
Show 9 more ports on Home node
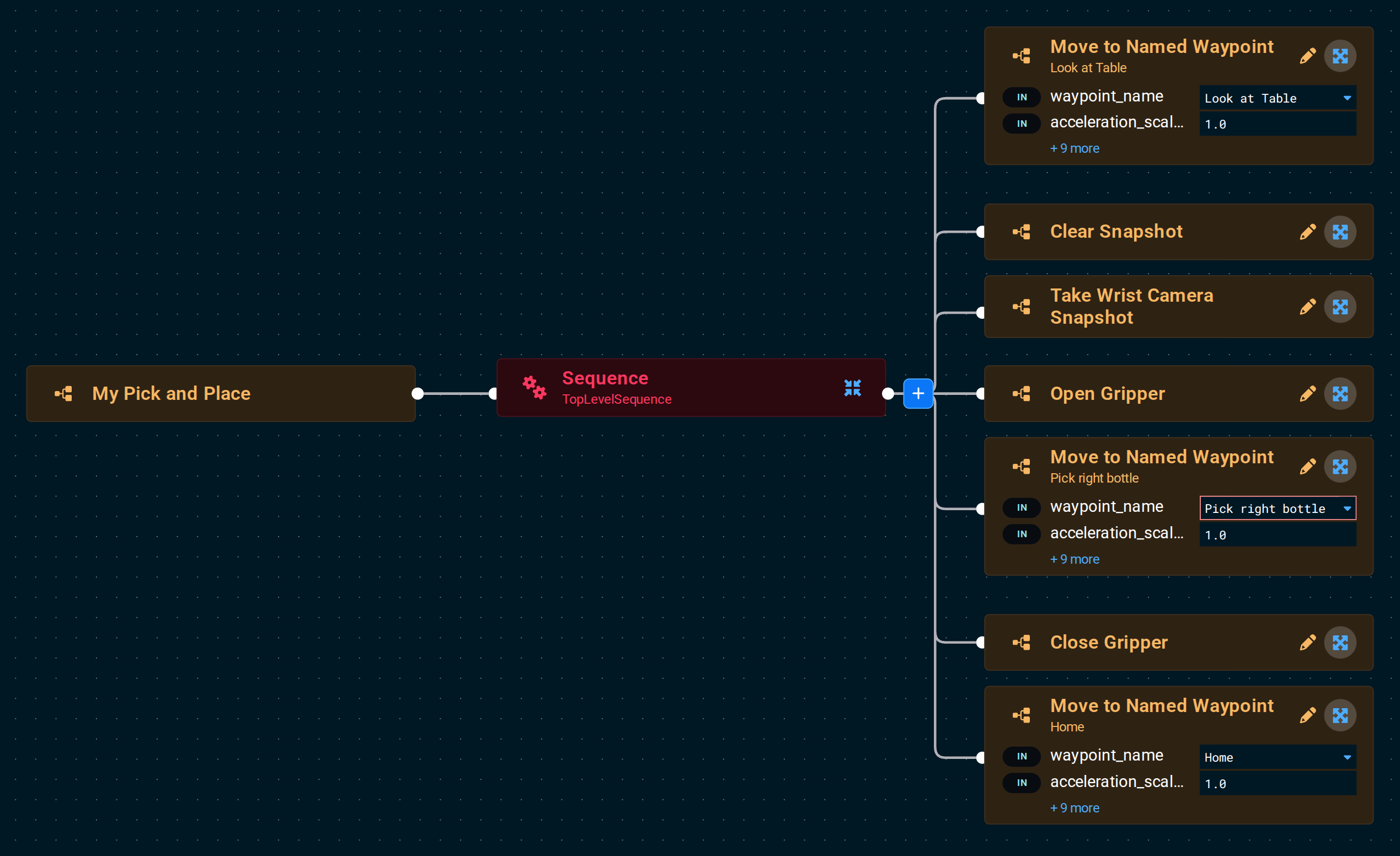coord(1075,807)
